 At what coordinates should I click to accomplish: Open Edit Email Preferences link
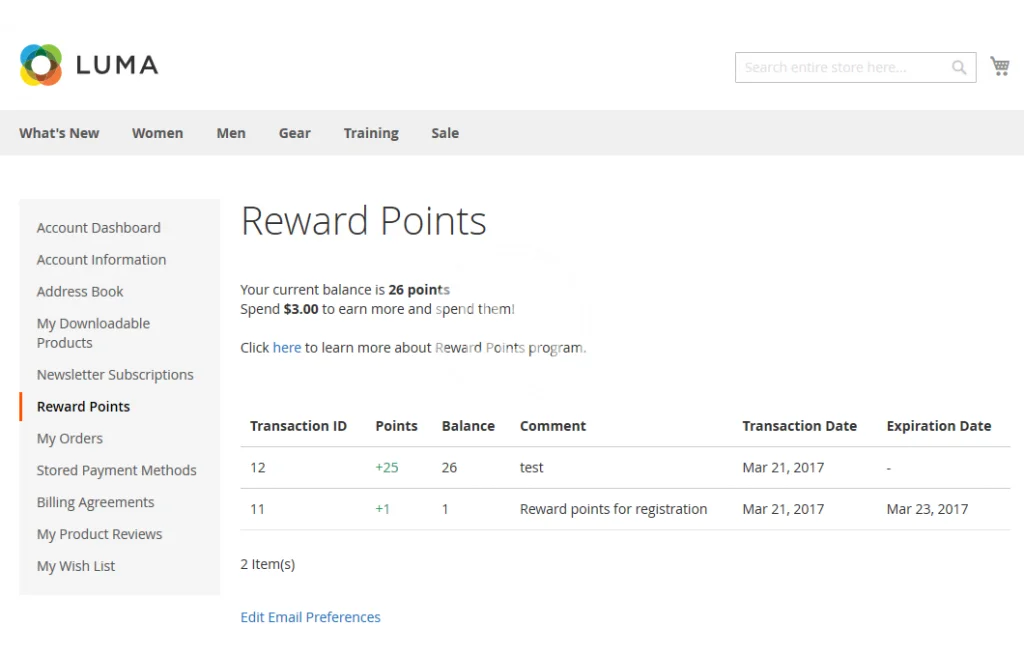310,618
